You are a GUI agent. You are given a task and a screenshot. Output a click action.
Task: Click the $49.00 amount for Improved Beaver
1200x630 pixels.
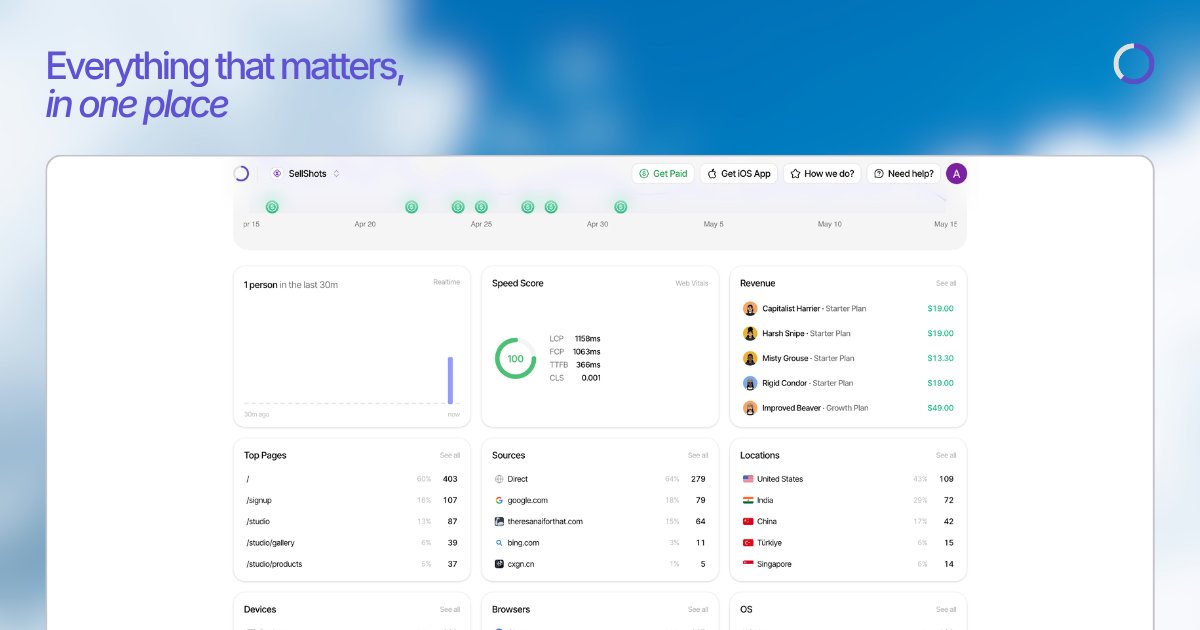(940, 408)
